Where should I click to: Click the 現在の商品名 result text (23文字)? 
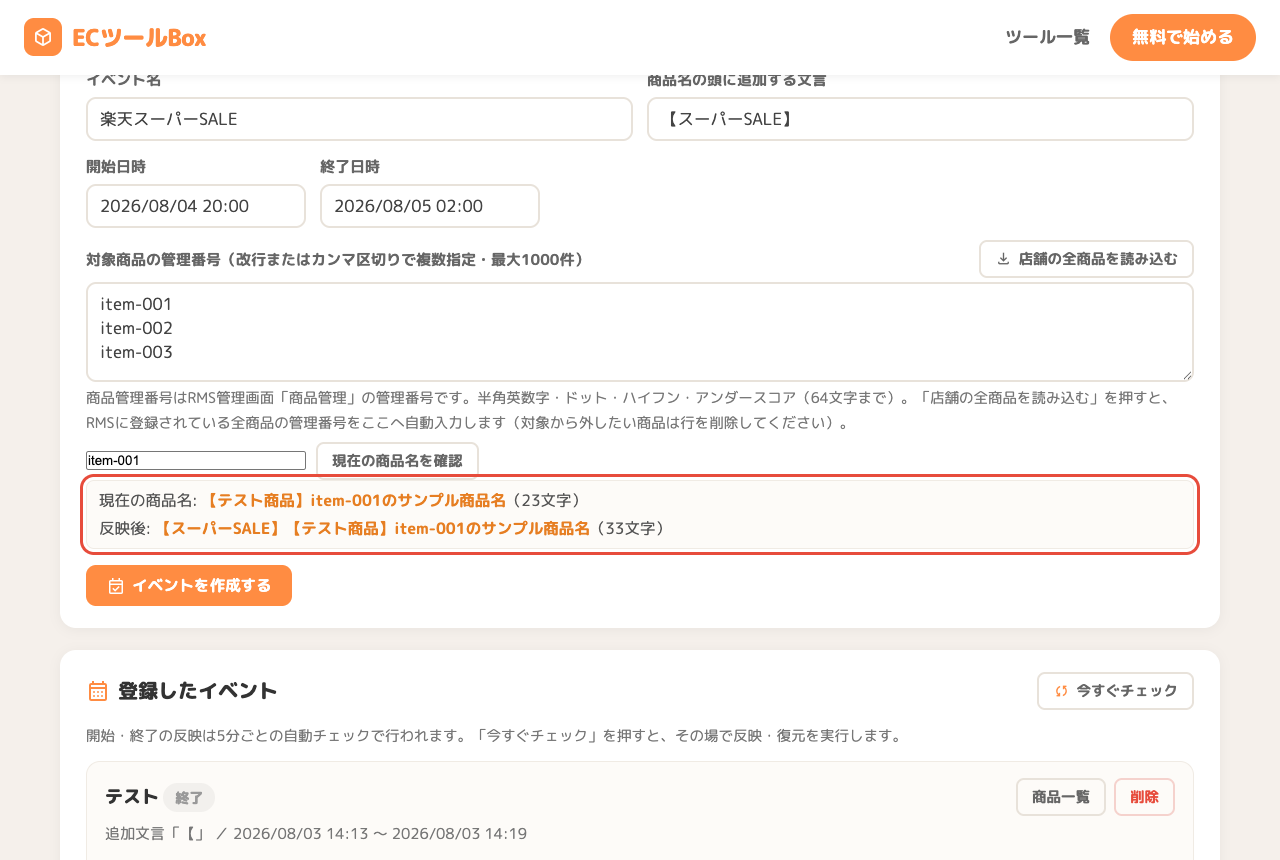[x=340, y=500]
